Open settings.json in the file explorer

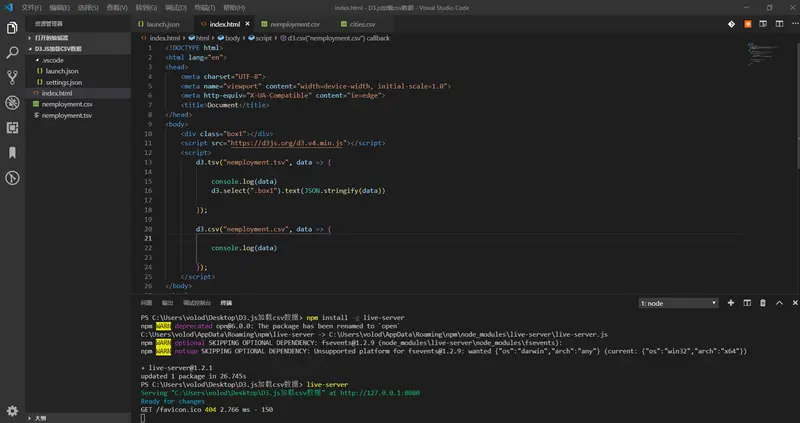click(x=78, y=82)
